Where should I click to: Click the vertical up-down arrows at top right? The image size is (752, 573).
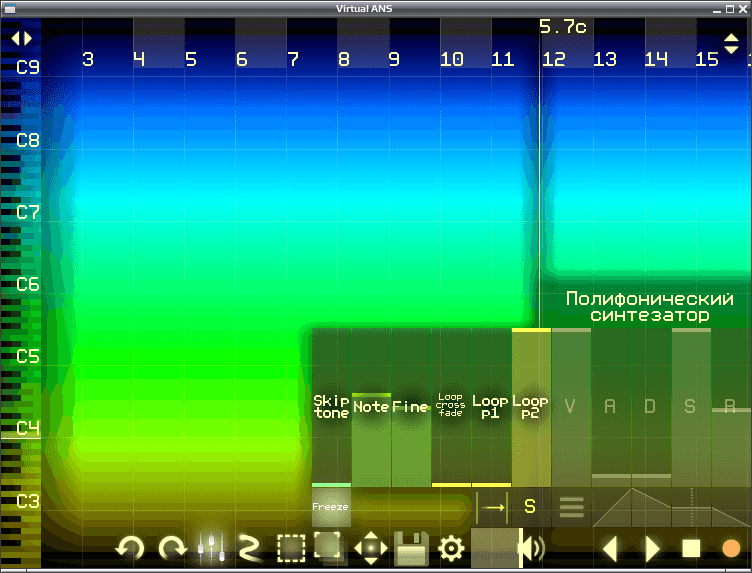click(x=731, y=44)
